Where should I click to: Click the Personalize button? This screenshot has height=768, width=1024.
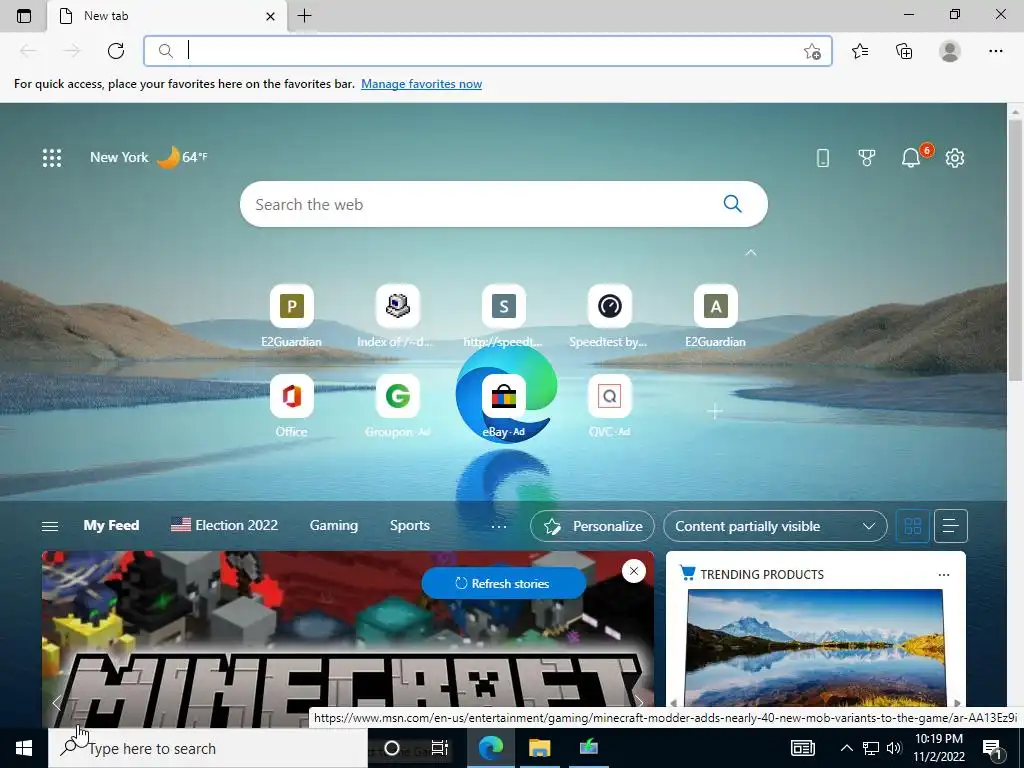pos(592,526)
